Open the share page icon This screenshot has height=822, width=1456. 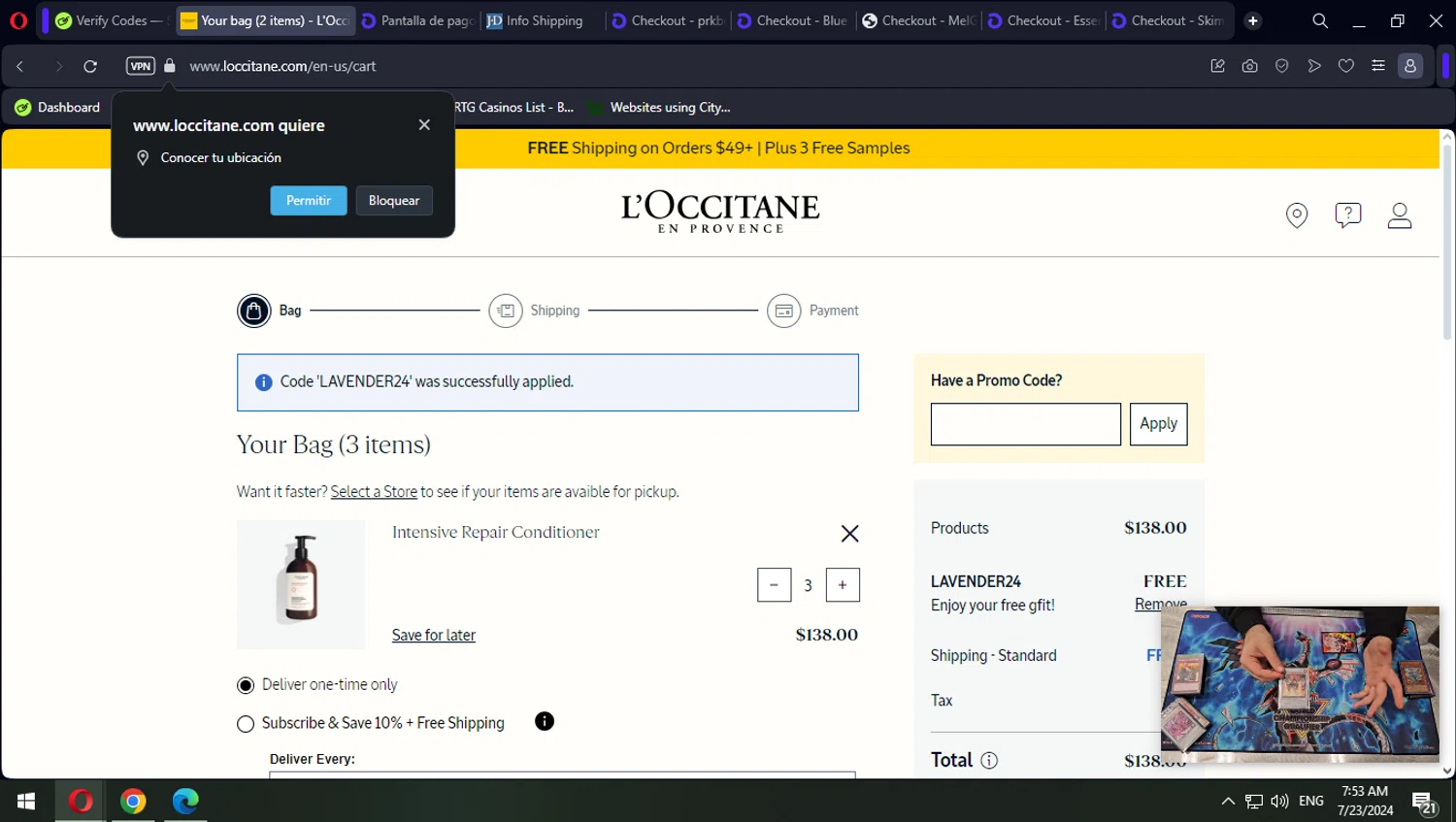1218,66
